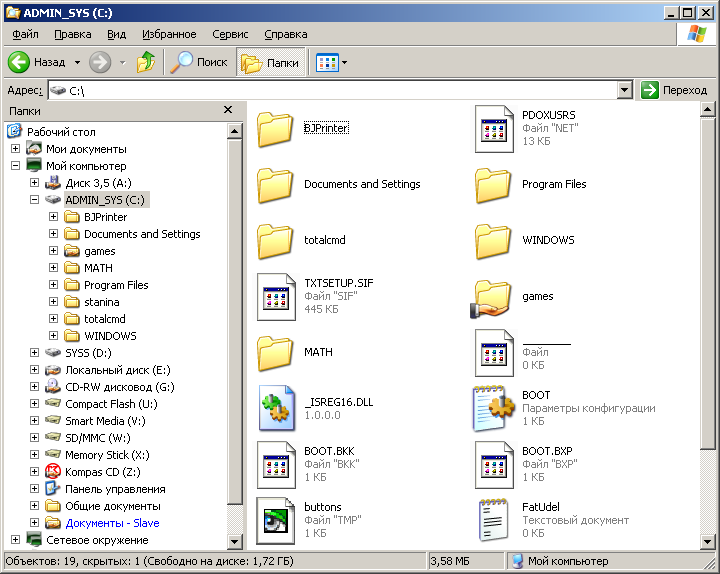Open the Views icon menu
The image size is (720, 574).
(327, 62)
